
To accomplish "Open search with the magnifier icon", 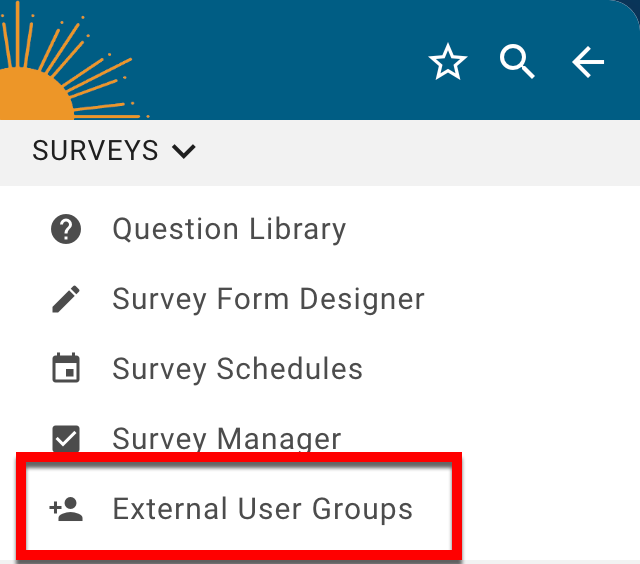I will 517,63.
